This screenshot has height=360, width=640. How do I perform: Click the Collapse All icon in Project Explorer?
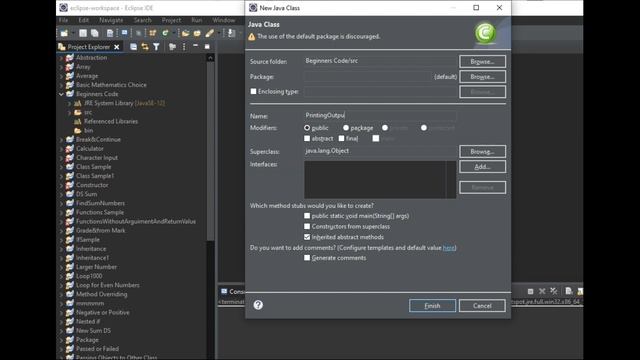[133, 47]
